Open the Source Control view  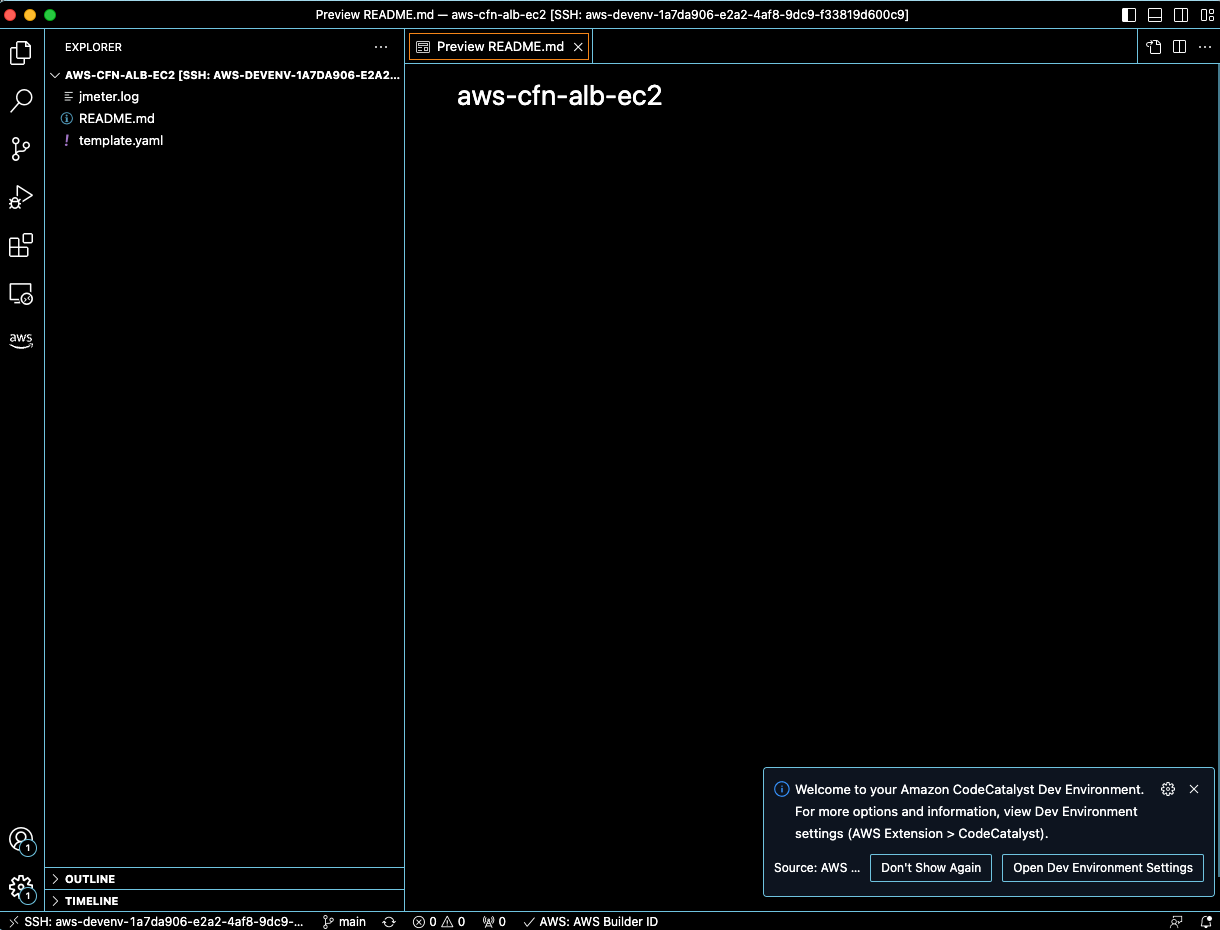21,149
